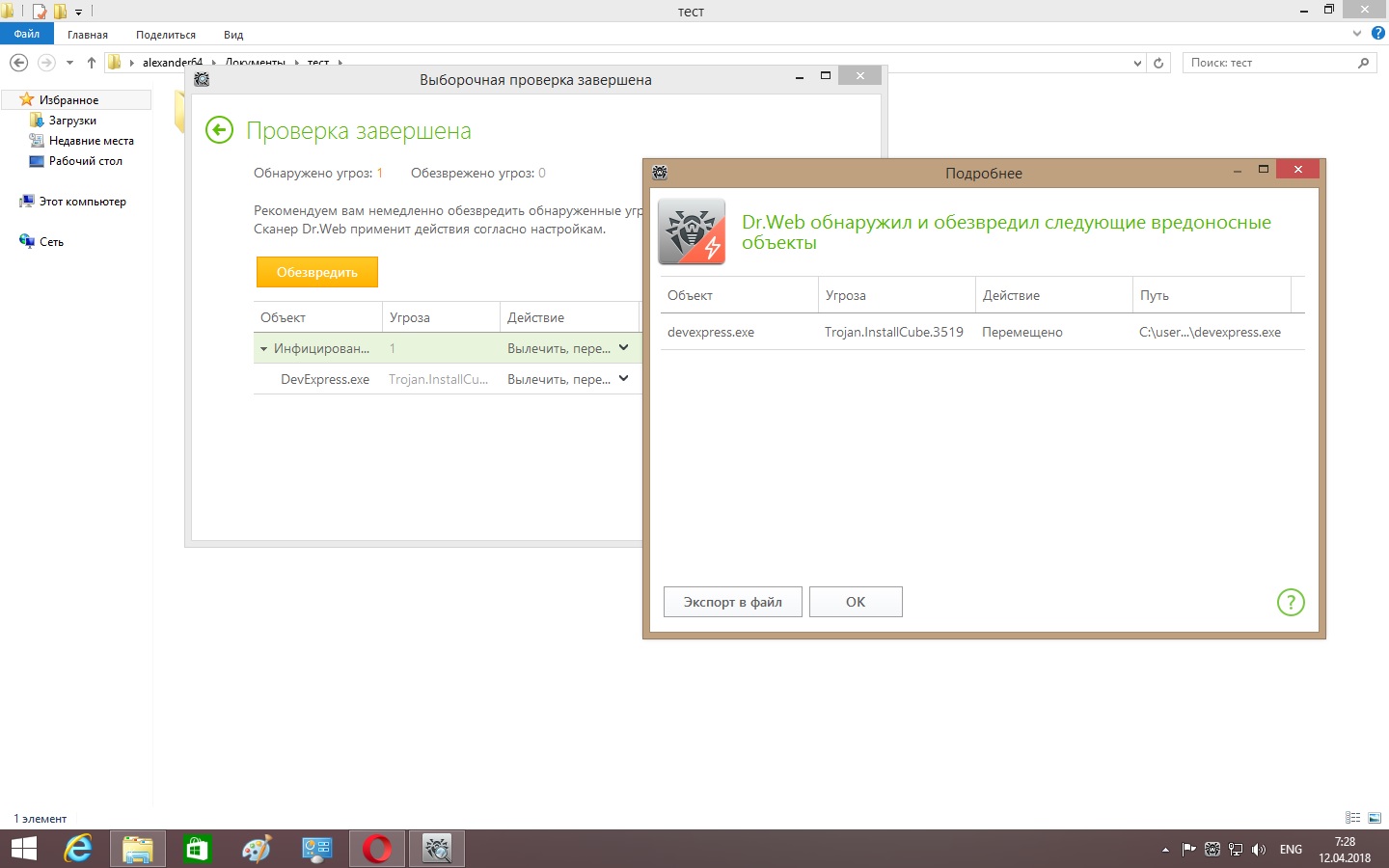This screenshot has width=1389, height=868.
Task: Collapse the Инфицирован... group row
Action: point(263,349)
